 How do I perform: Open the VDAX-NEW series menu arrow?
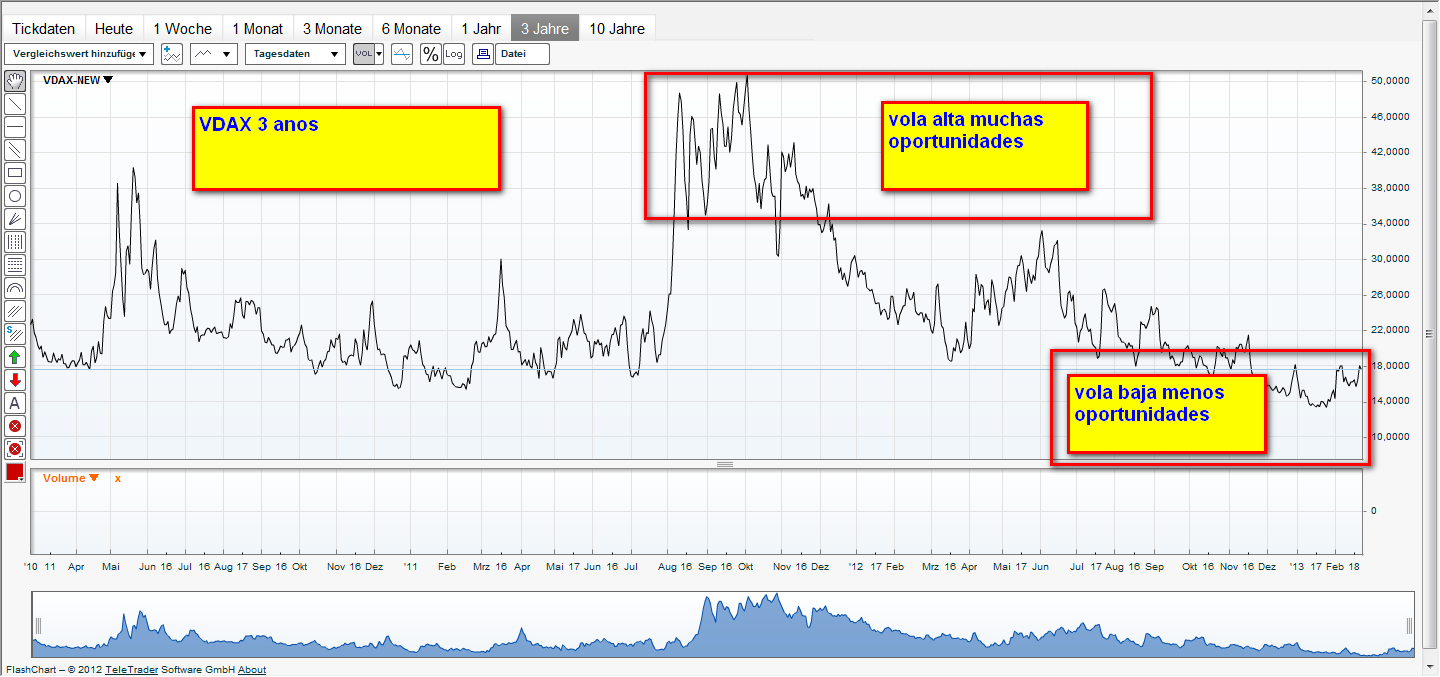click(108, 80)
